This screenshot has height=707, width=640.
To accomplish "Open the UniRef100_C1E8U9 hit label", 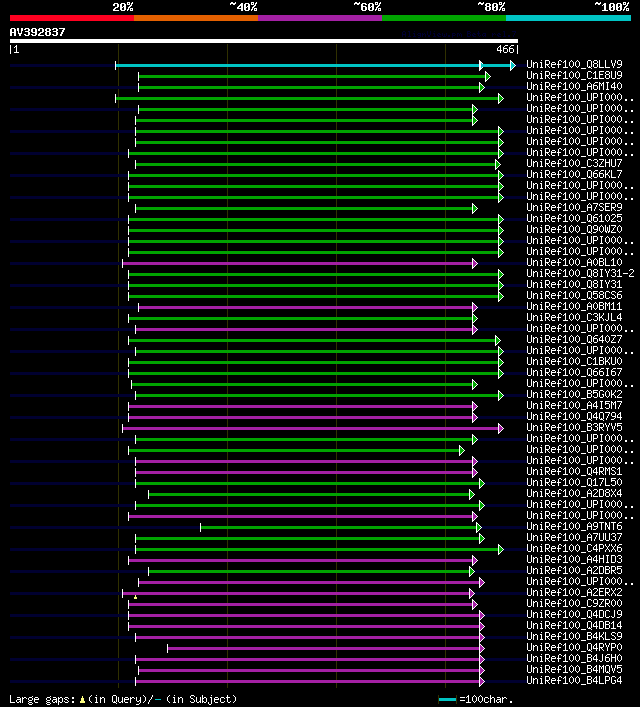I will click(x=574, y=75).
